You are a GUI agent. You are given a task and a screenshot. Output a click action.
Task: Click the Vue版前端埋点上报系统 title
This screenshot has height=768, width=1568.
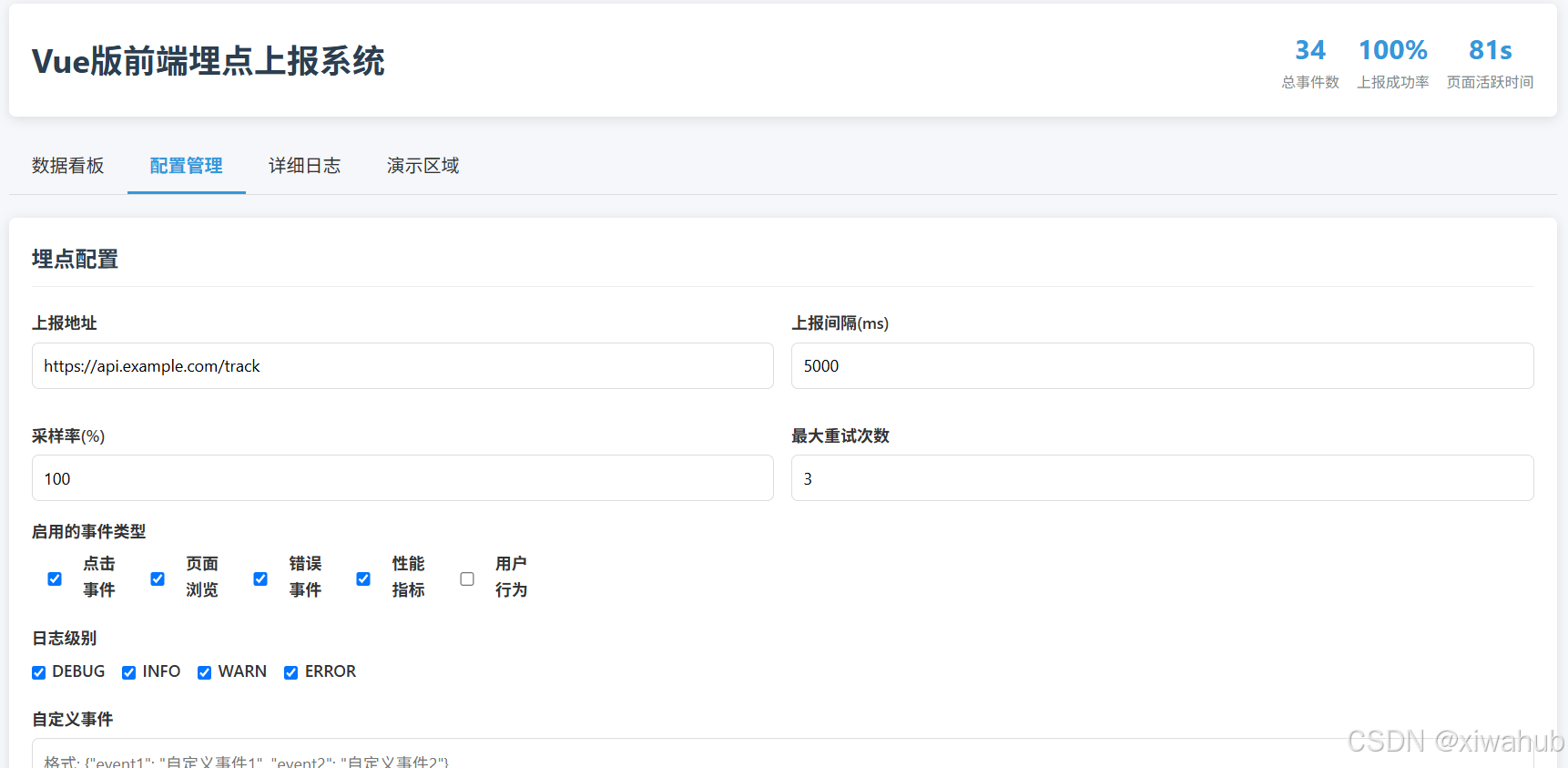(209, 61)
